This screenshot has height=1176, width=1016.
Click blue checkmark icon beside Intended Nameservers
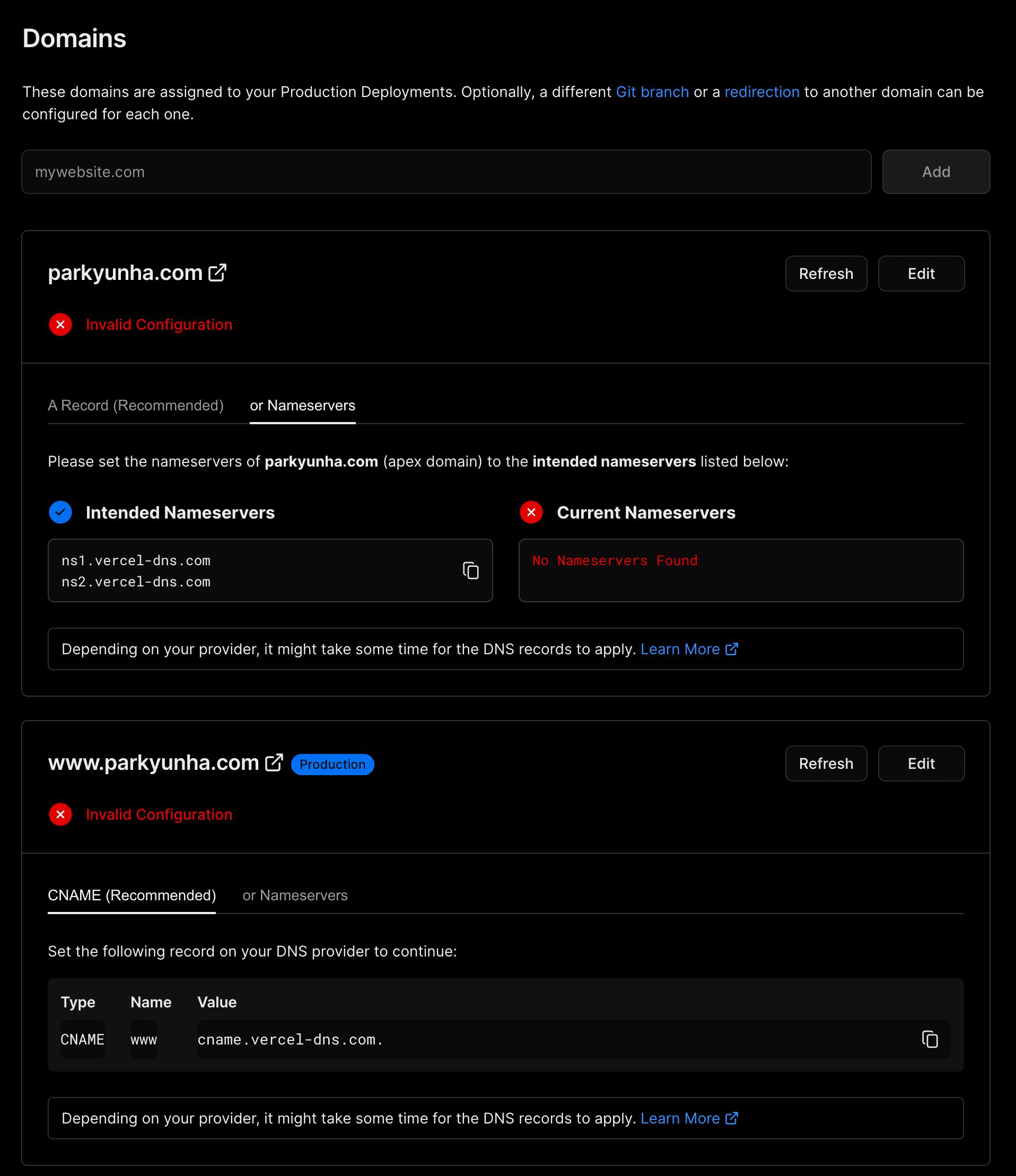click(x=60, y=513)
